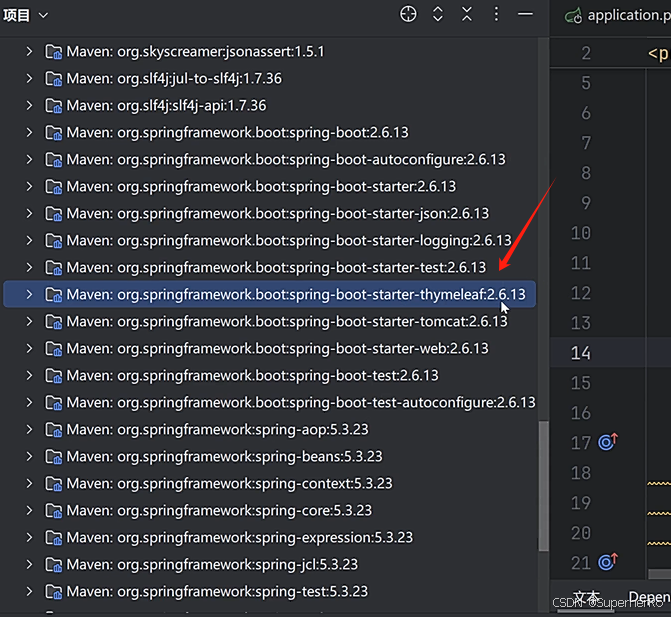The height and width of the screenshot is (617, 671).
Task: Click library icon of spring-boot-starter-web
Action: [x=54, y=349]
